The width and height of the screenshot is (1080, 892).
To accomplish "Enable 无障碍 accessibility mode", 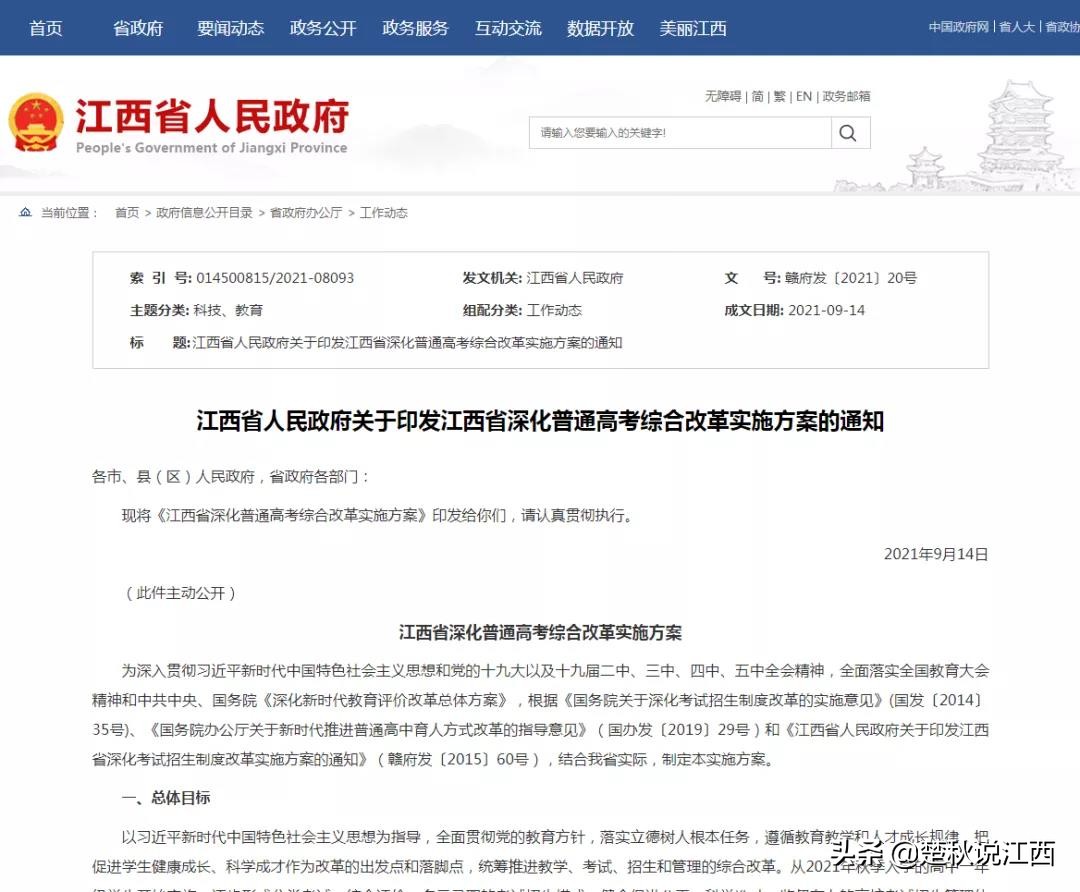I will [x=722, y=96].
